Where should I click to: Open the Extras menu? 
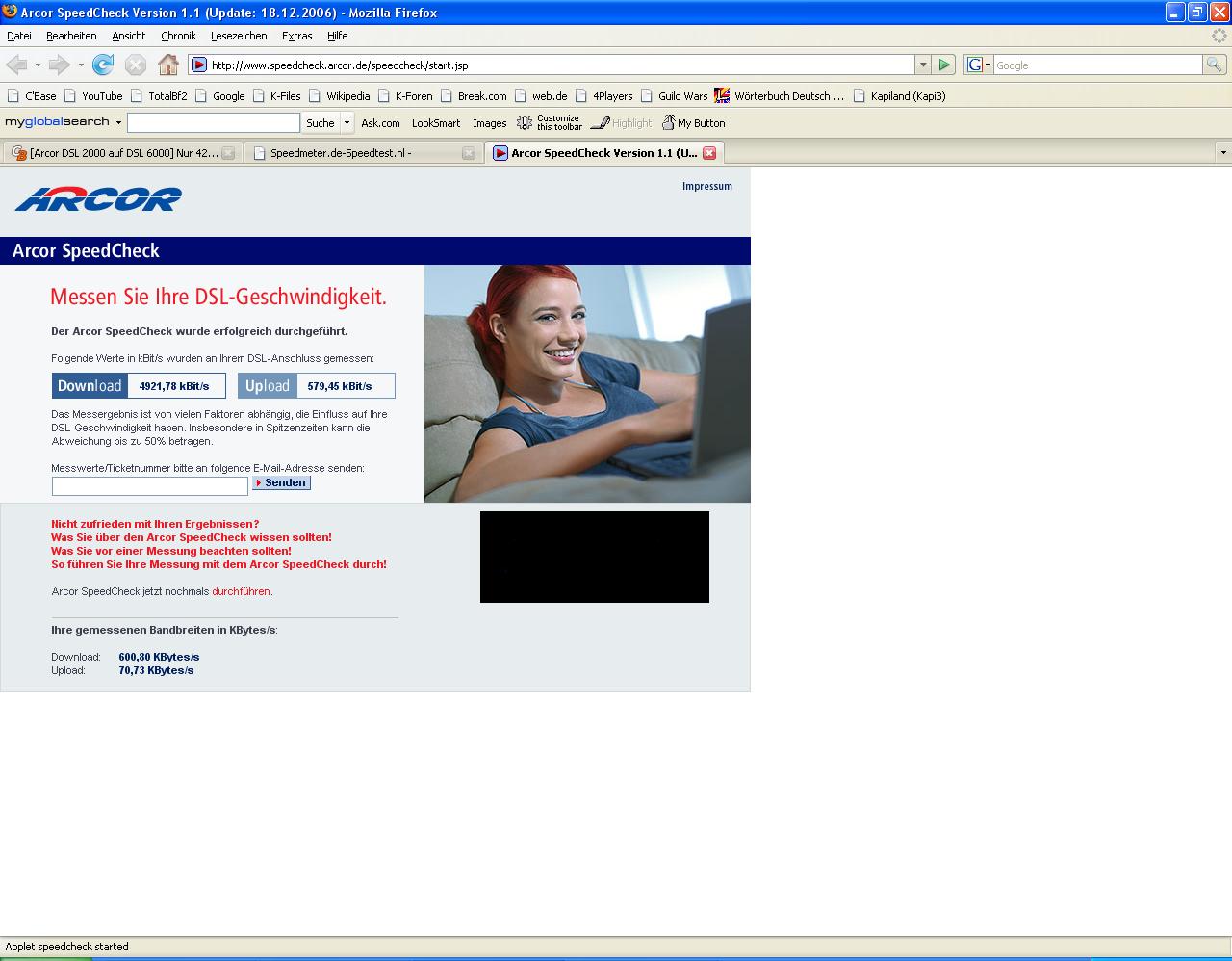(x=296, y=36)
